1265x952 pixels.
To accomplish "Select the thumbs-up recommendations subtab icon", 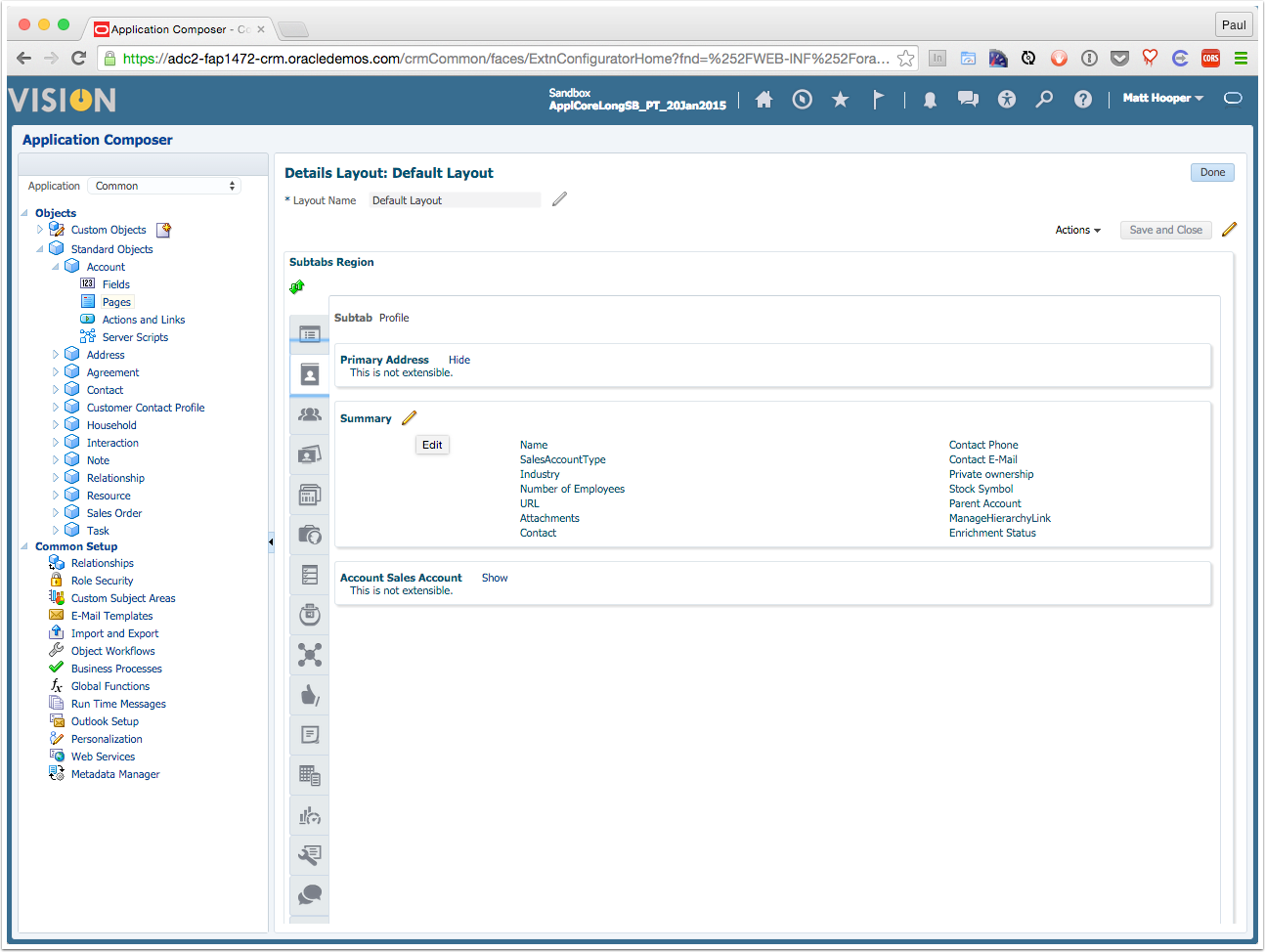I will pyautogui.click(x=310, y=695).
